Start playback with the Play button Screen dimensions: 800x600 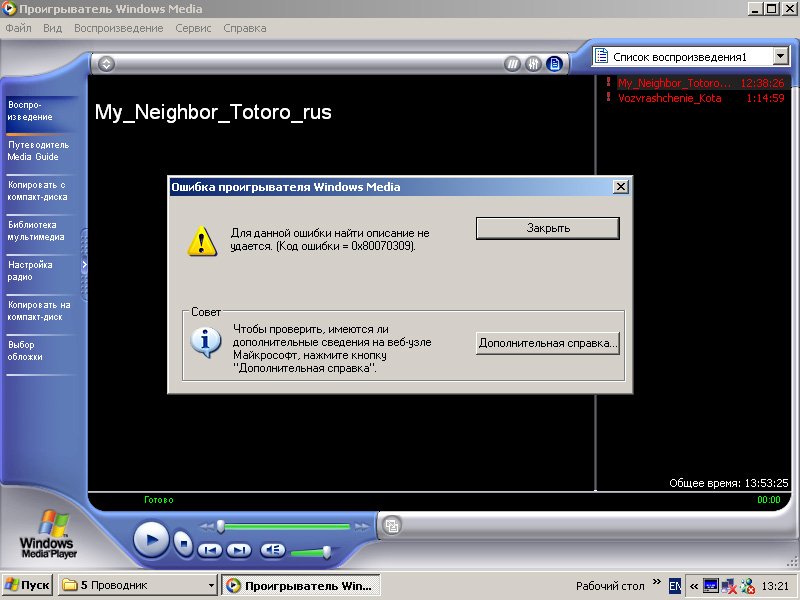pyautogui.click(x=151, y=540)
